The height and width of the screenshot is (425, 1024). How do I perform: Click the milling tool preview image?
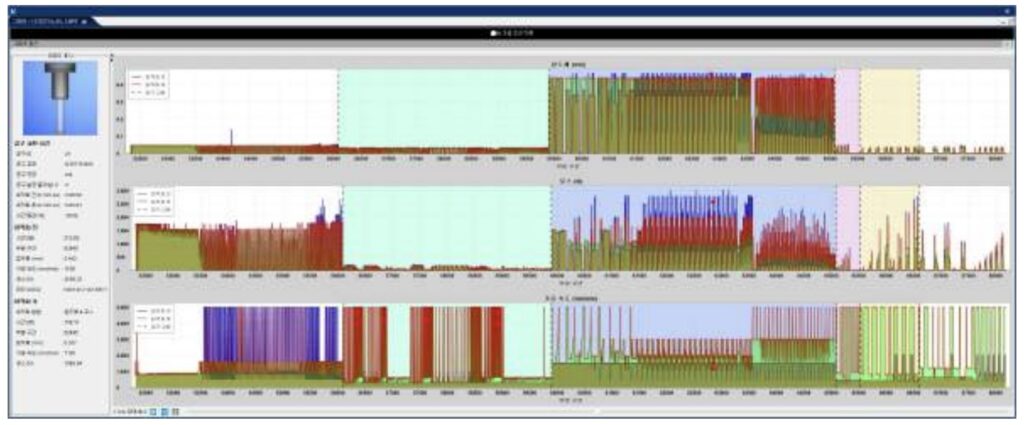(x=60, y=97)
